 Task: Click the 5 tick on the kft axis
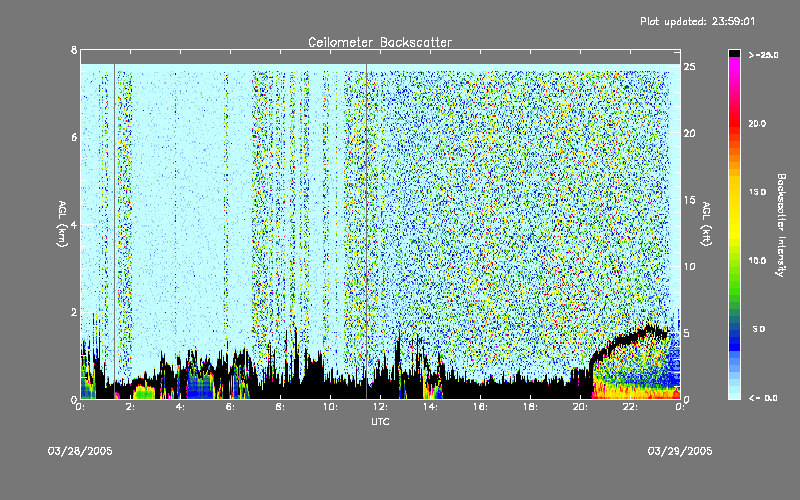point(687,333)
